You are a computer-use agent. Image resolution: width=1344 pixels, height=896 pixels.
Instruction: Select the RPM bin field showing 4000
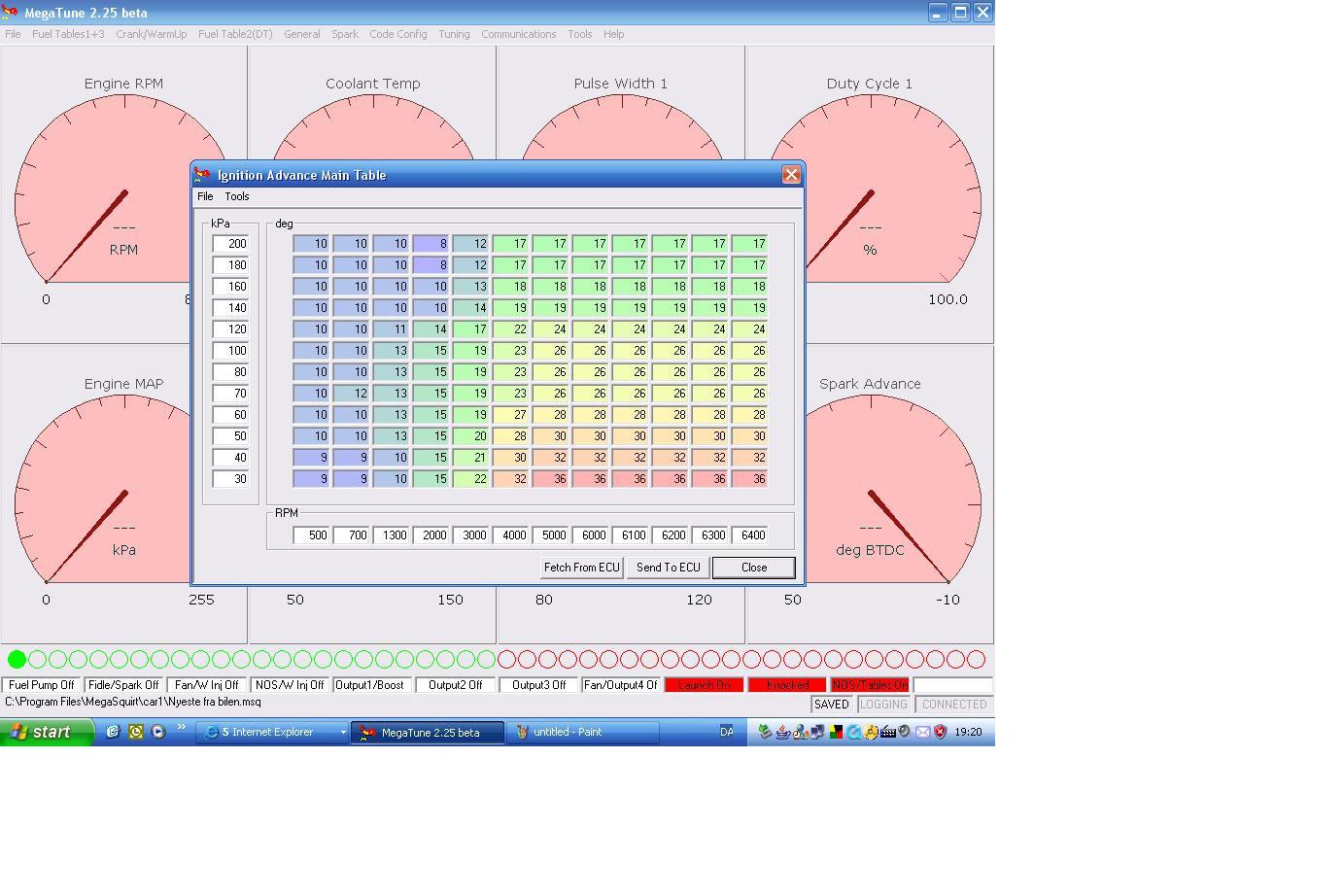click(x=510, y=535)
